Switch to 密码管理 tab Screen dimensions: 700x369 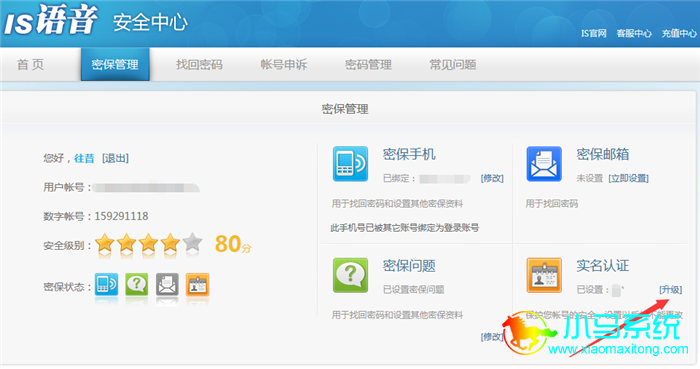click(x=368, y=65)
